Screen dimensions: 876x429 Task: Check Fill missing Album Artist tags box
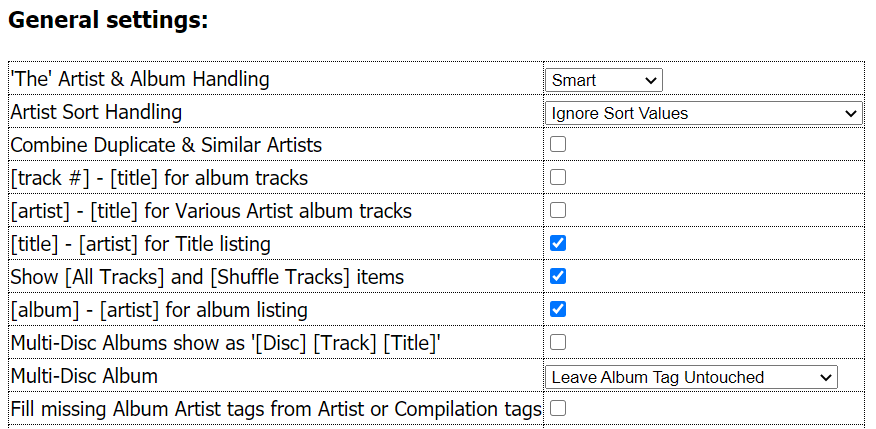pos(558,408)
